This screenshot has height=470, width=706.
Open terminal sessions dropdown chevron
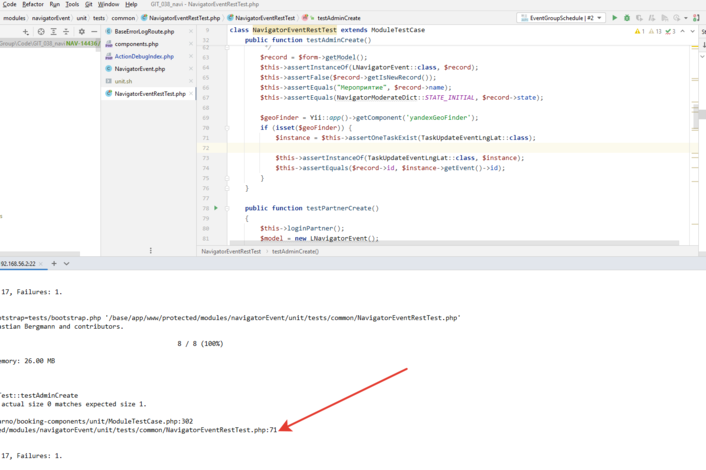coord(67,263)
